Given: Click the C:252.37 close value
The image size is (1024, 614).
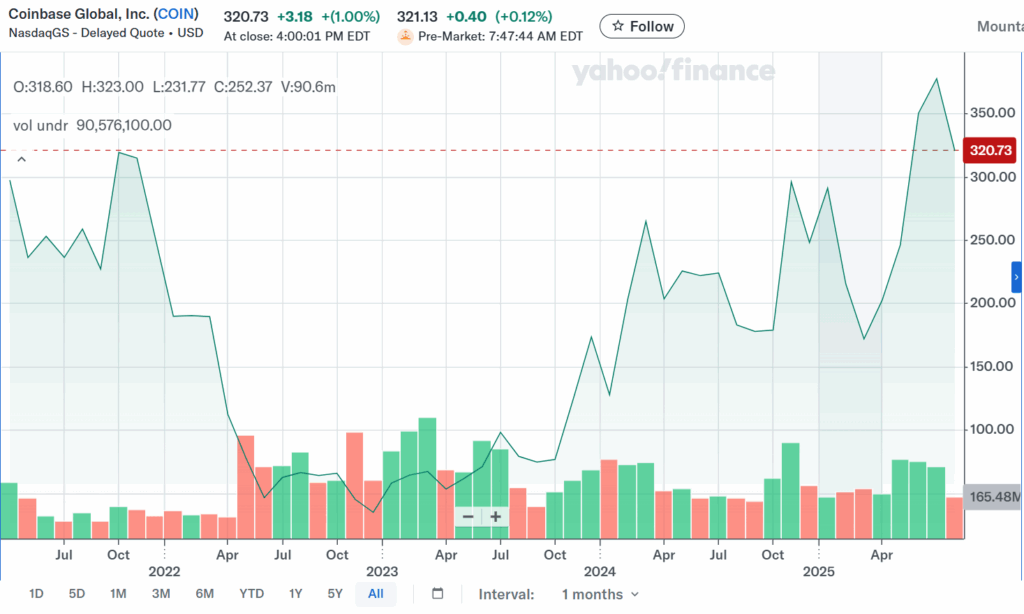Looking at the screenshot, I should [x=243, y=87].
